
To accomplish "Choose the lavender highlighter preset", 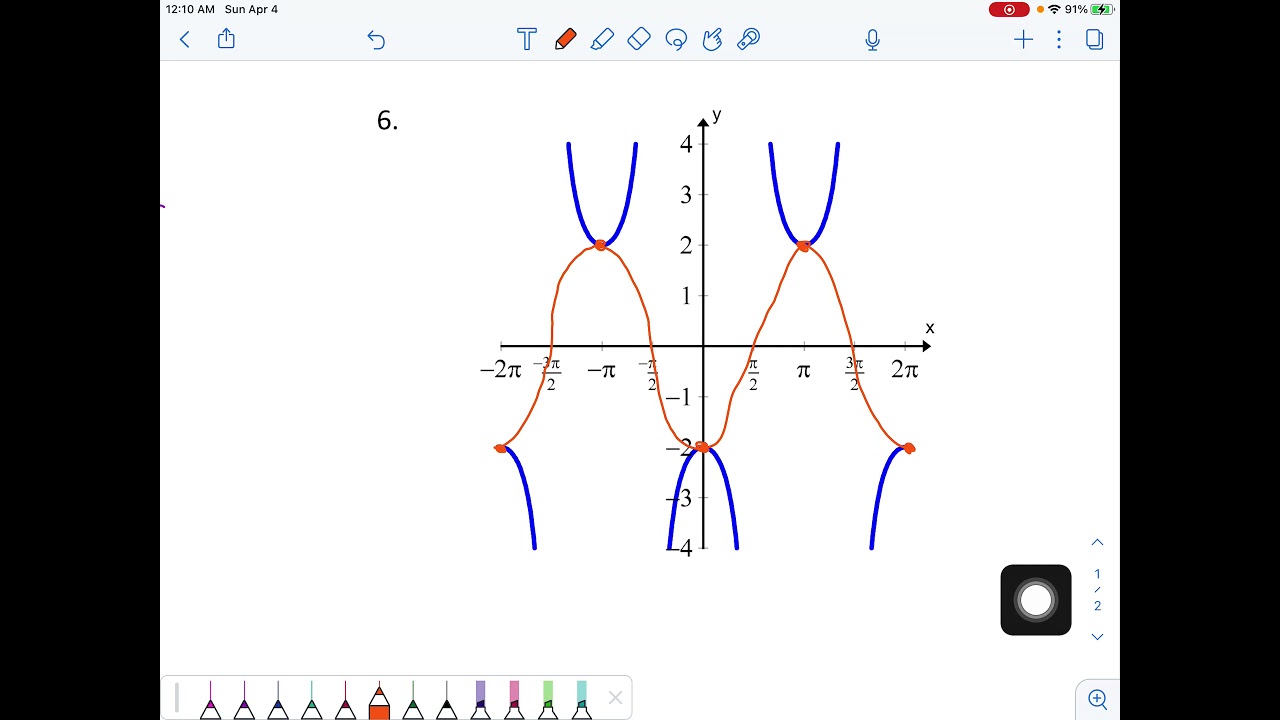I will click(x=480, y=700).
